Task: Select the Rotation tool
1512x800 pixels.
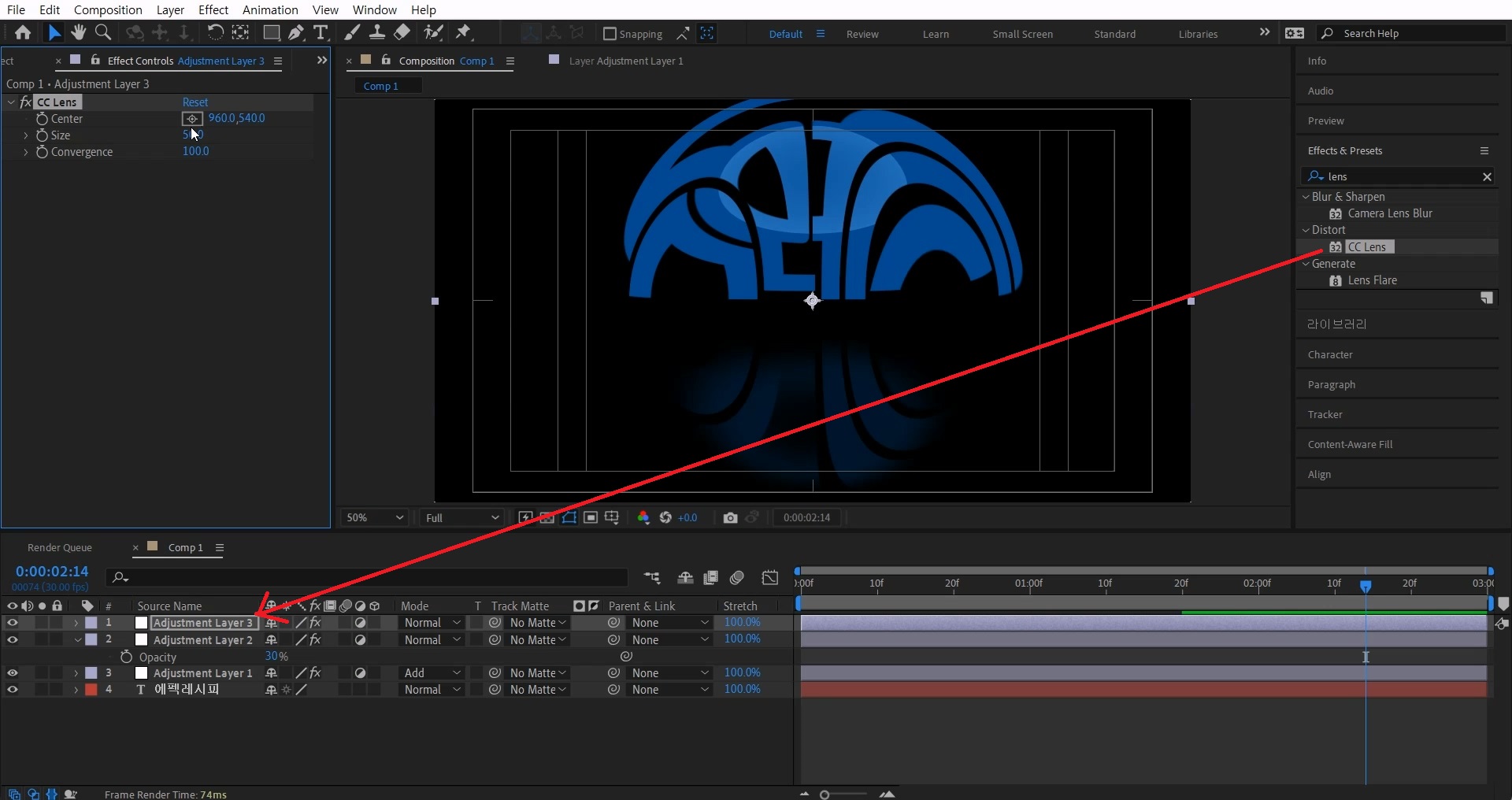Action: [214, 32]
